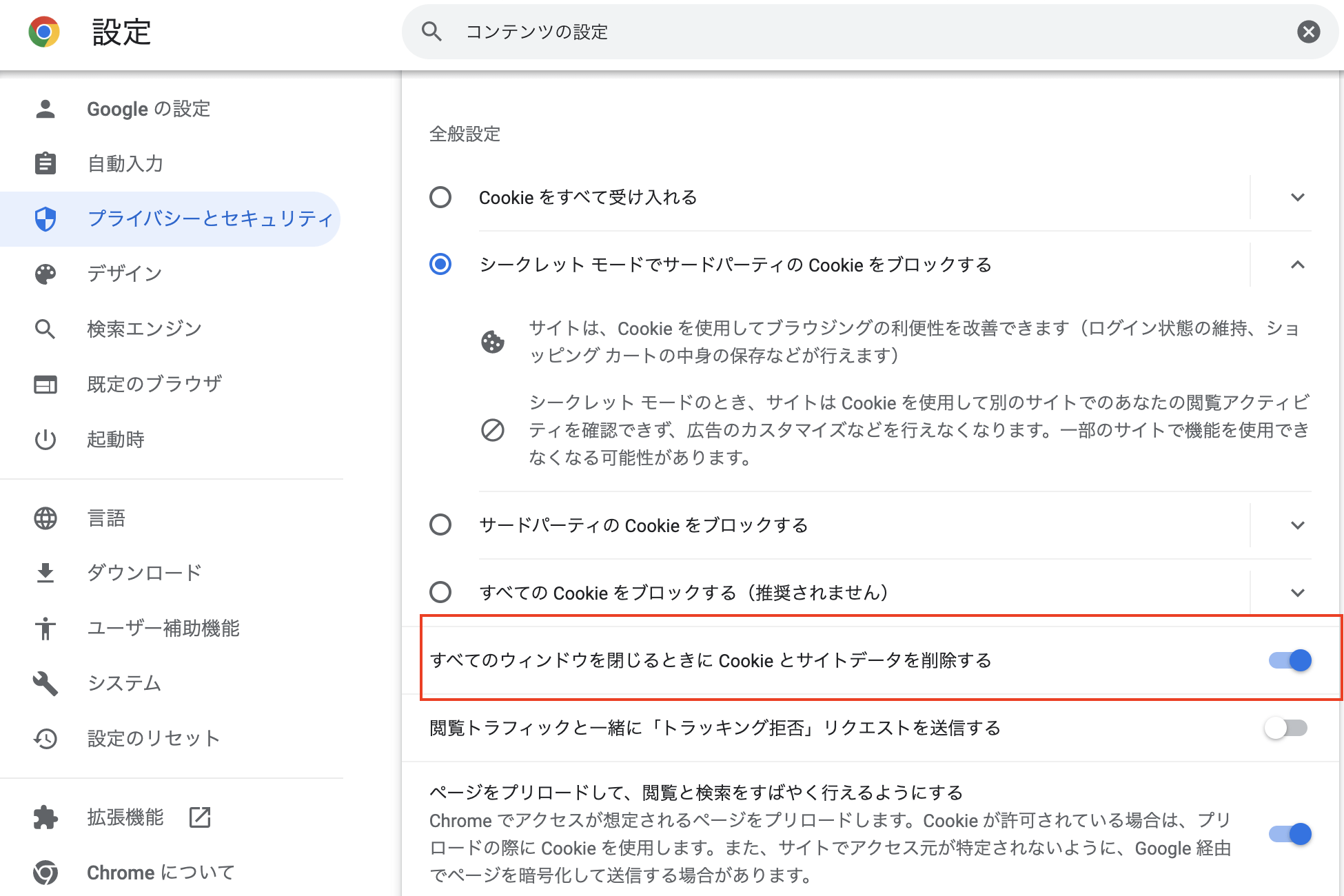Click the wrench icon for システム
This screenshot has width=1344, height=896.
pyautogui.click(x=45, y=683)
